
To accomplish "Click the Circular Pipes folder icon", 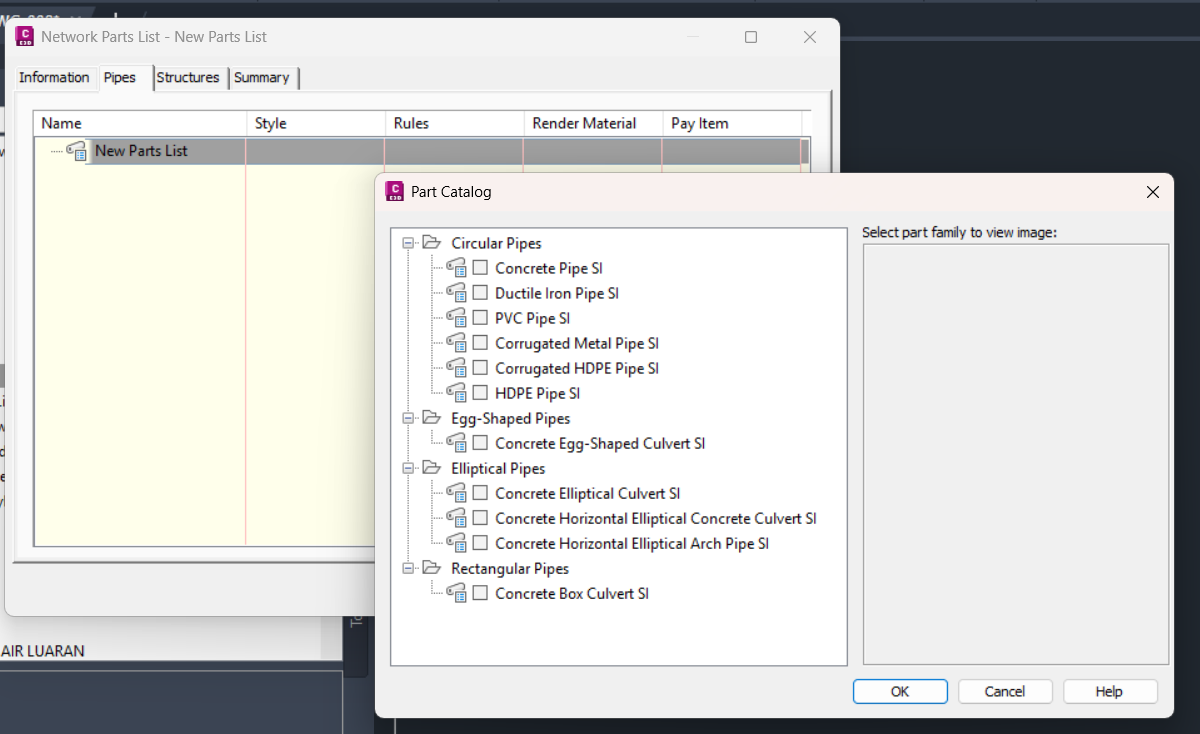I will click(x=431, y=243).
